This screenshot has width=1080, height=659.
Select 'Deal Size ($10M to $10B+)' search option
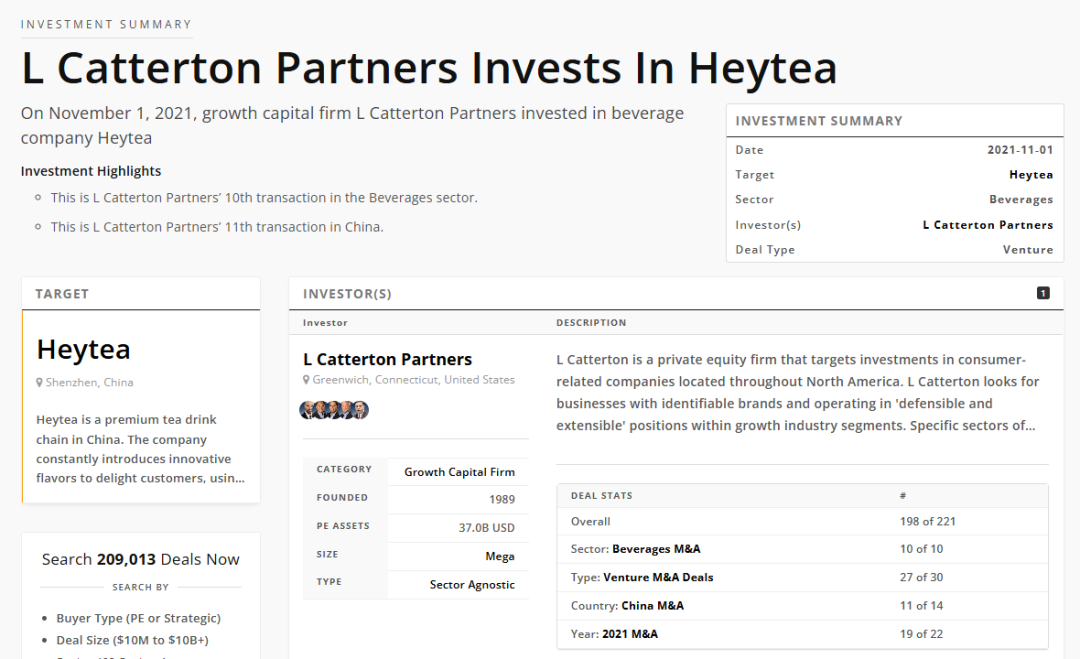click(x=132, y=640)
